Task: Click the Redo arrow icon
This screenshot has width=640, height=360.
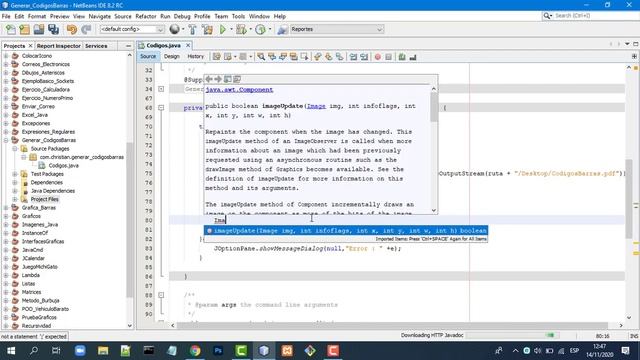Action: click(86, 29)
